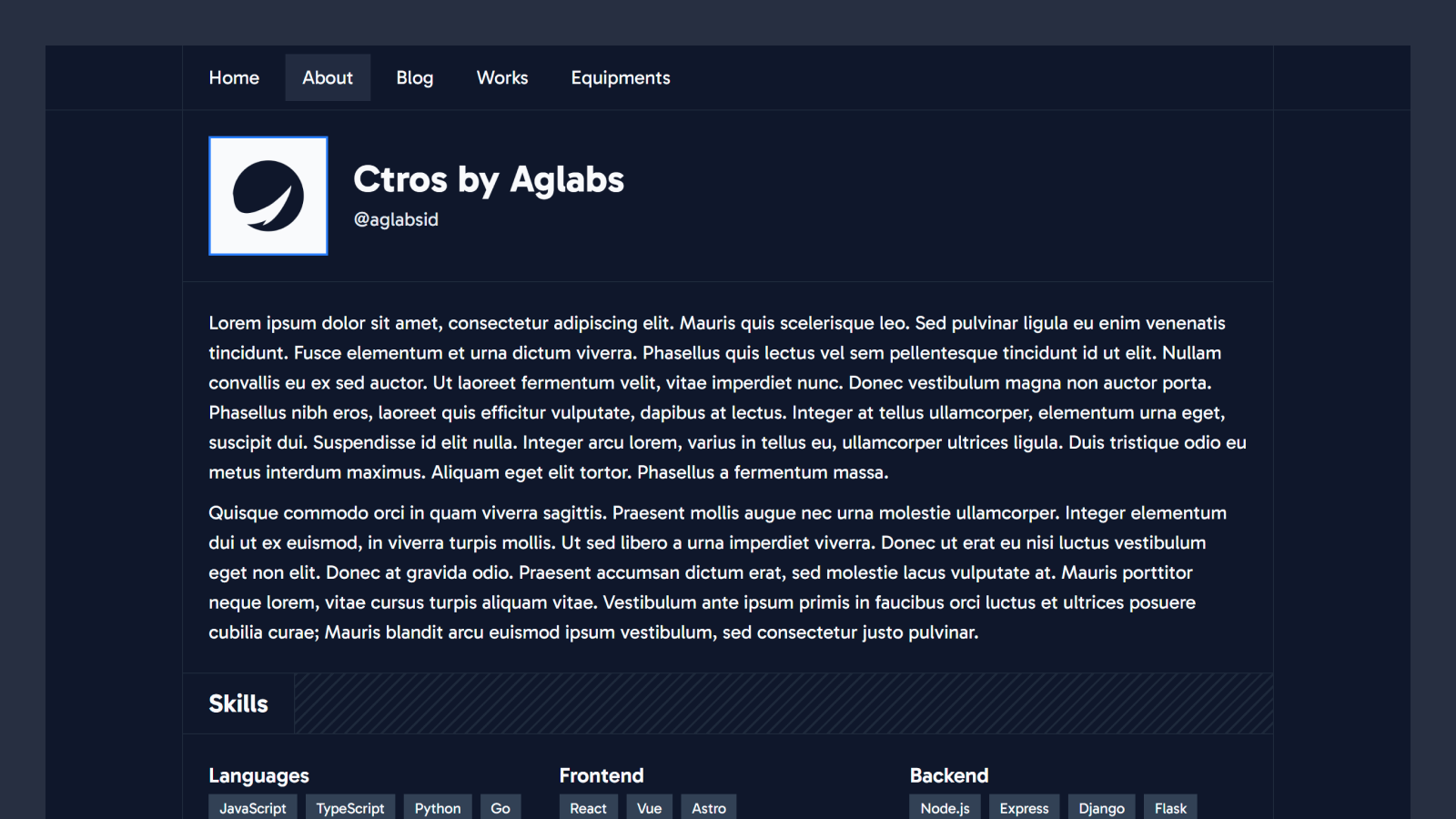1456x819 pixels.
Task: Click the Ctros by Aglabs title
Action: [489, 179]
